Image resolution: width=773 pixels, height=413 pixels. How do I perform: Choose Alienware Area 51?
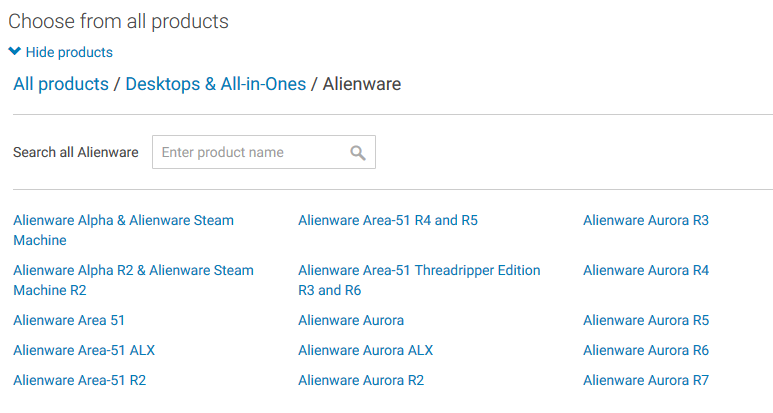click(69, 320)
